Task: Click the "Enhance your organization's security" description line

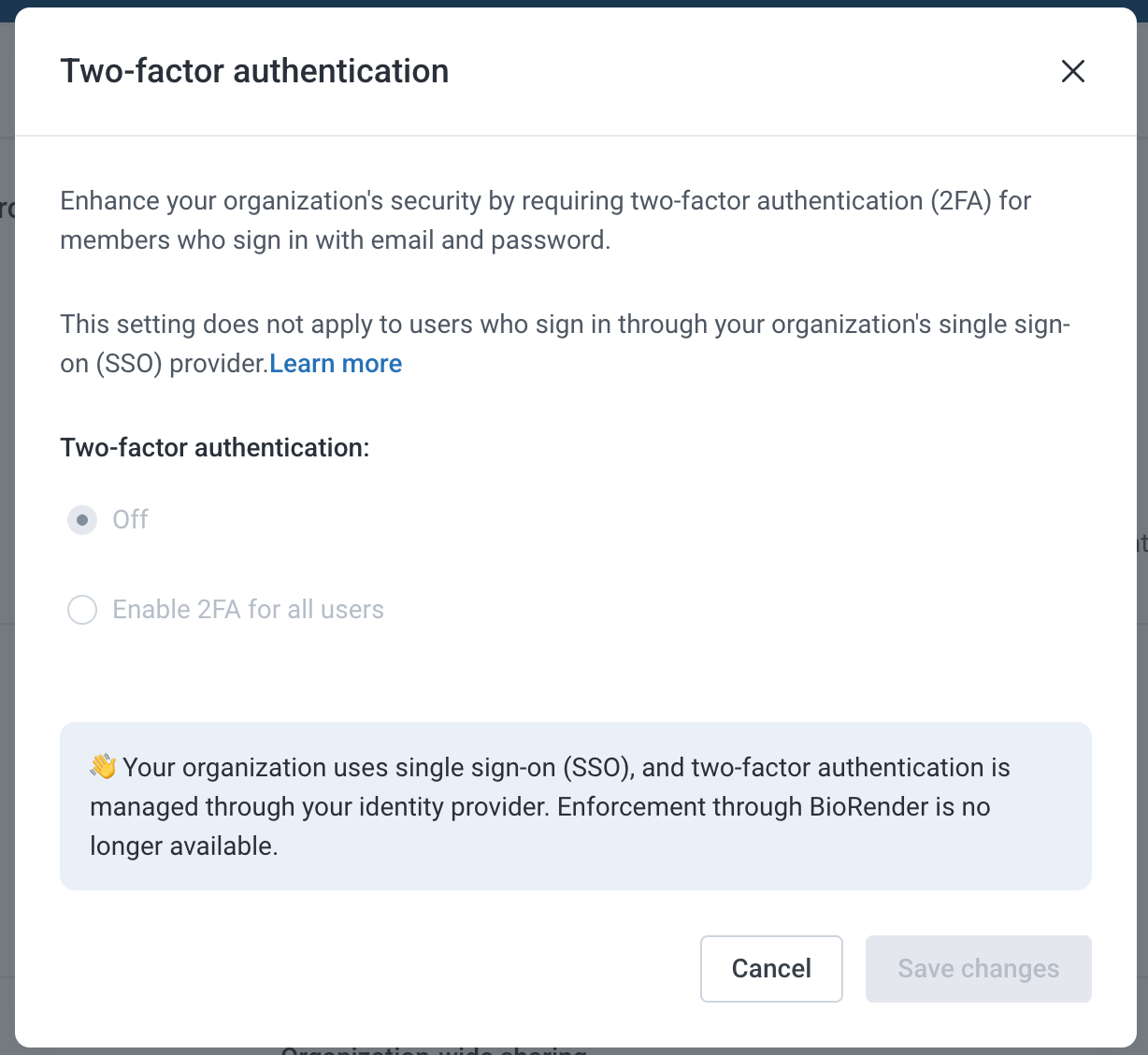Action: coord(545,201)
